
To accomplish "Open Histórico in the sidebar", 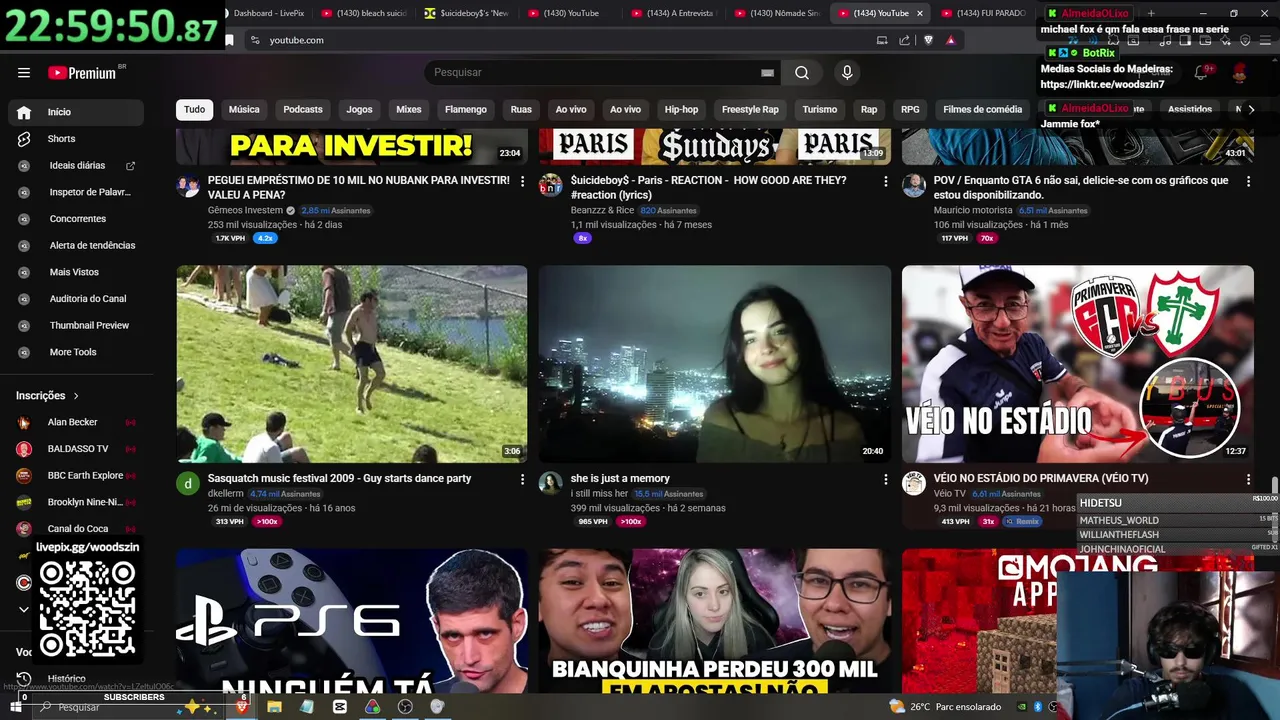I will point(76,678).
